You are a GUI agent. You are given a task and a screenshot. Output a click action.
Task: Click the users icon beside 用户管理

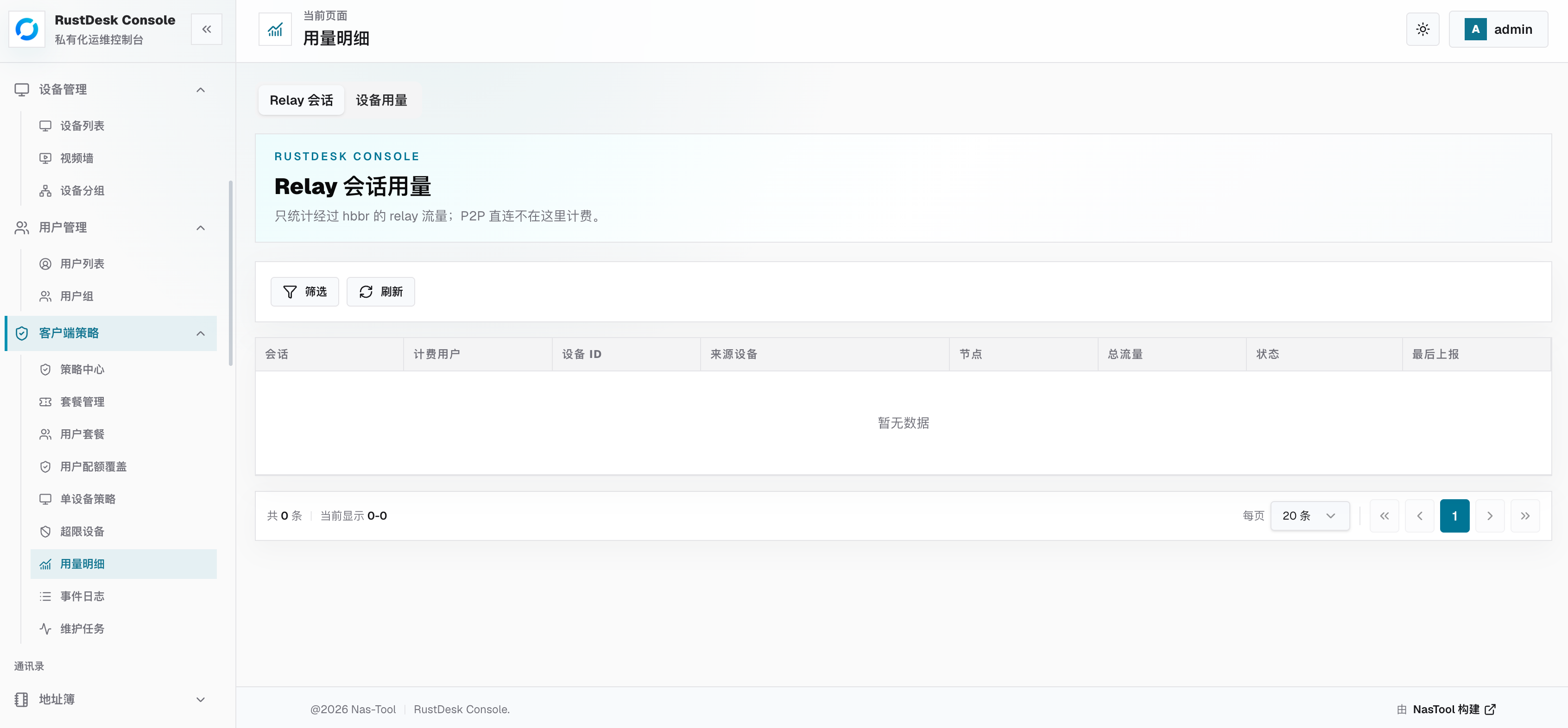[x=22, y=227]
